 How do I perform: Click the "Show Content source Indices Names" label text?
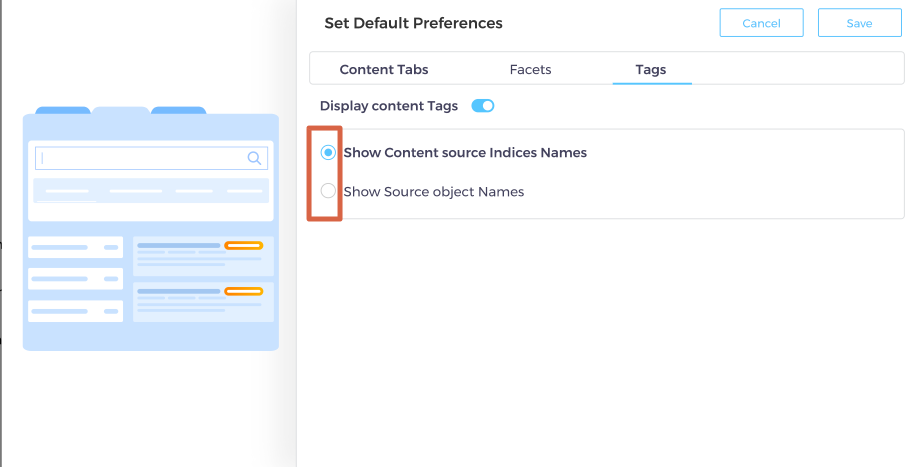click(465, 153)
